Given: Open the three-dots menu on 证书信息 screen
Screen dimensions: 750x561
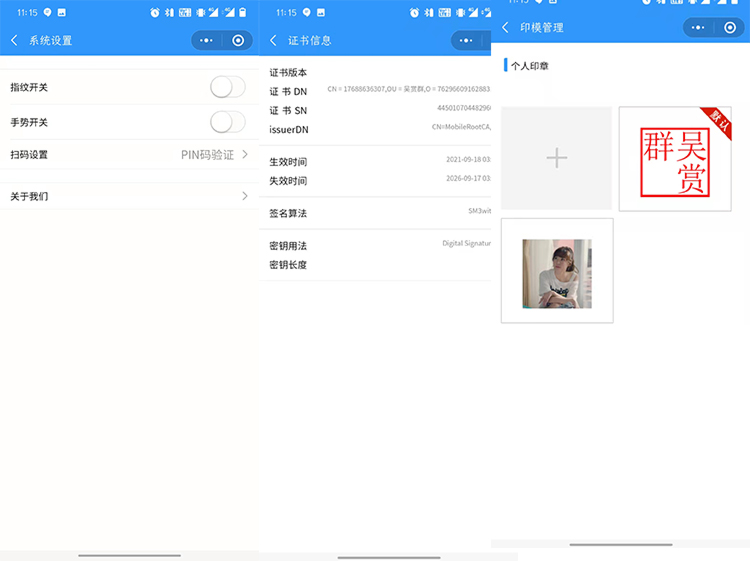Looking at the screenshot, I should pyautogui.click(x=467, y=41).
